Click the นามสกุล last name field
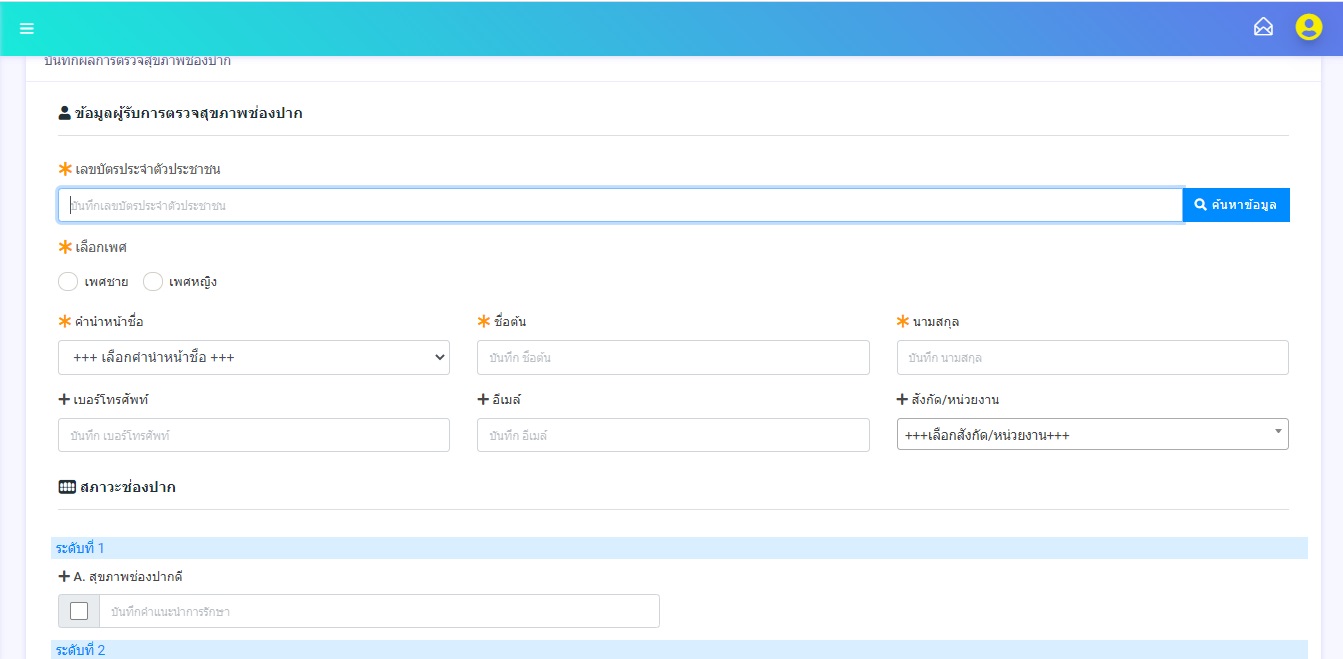Viewport: 1343px width, 659px height. point(1092,357)
